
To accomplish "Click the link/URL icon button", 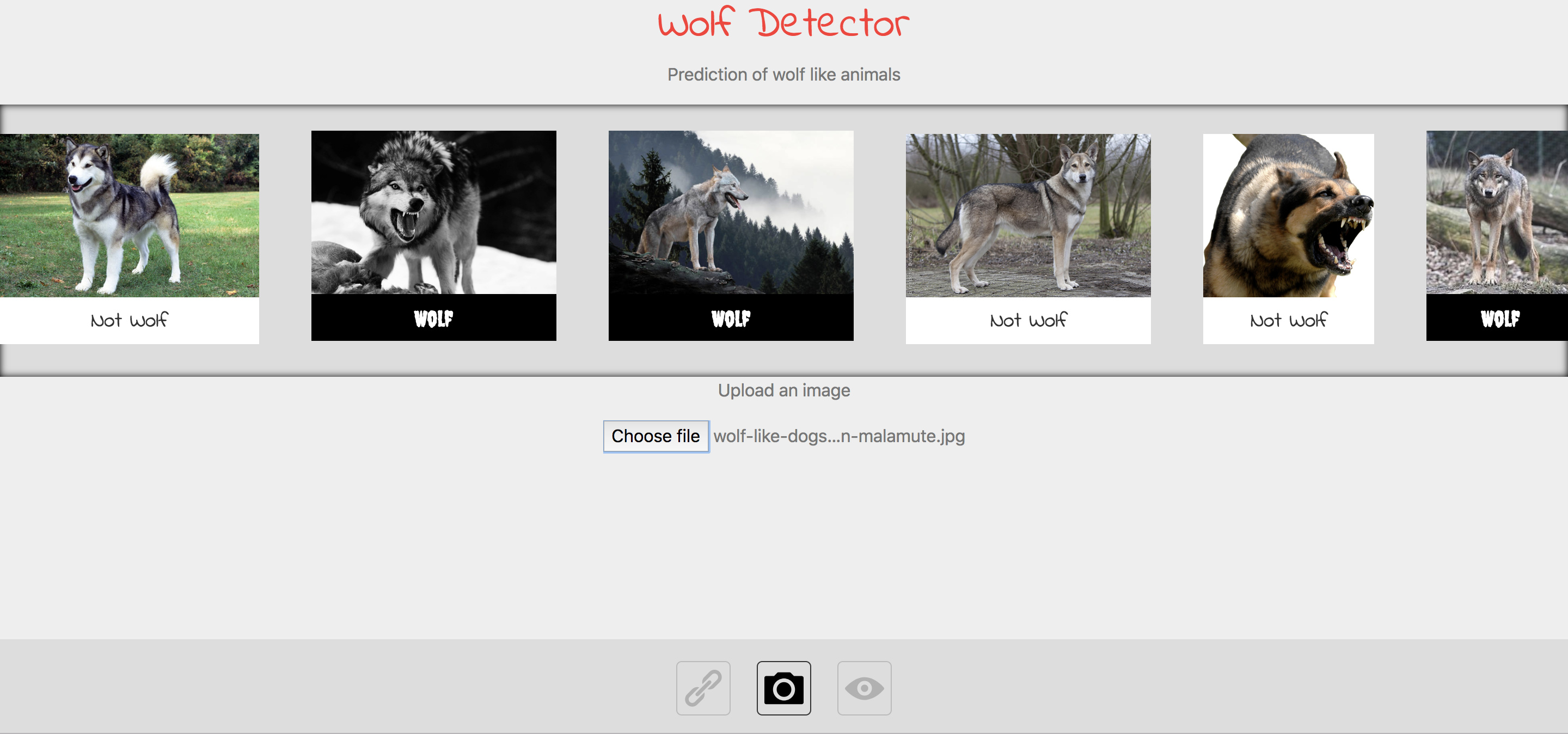I will [703, 688].
